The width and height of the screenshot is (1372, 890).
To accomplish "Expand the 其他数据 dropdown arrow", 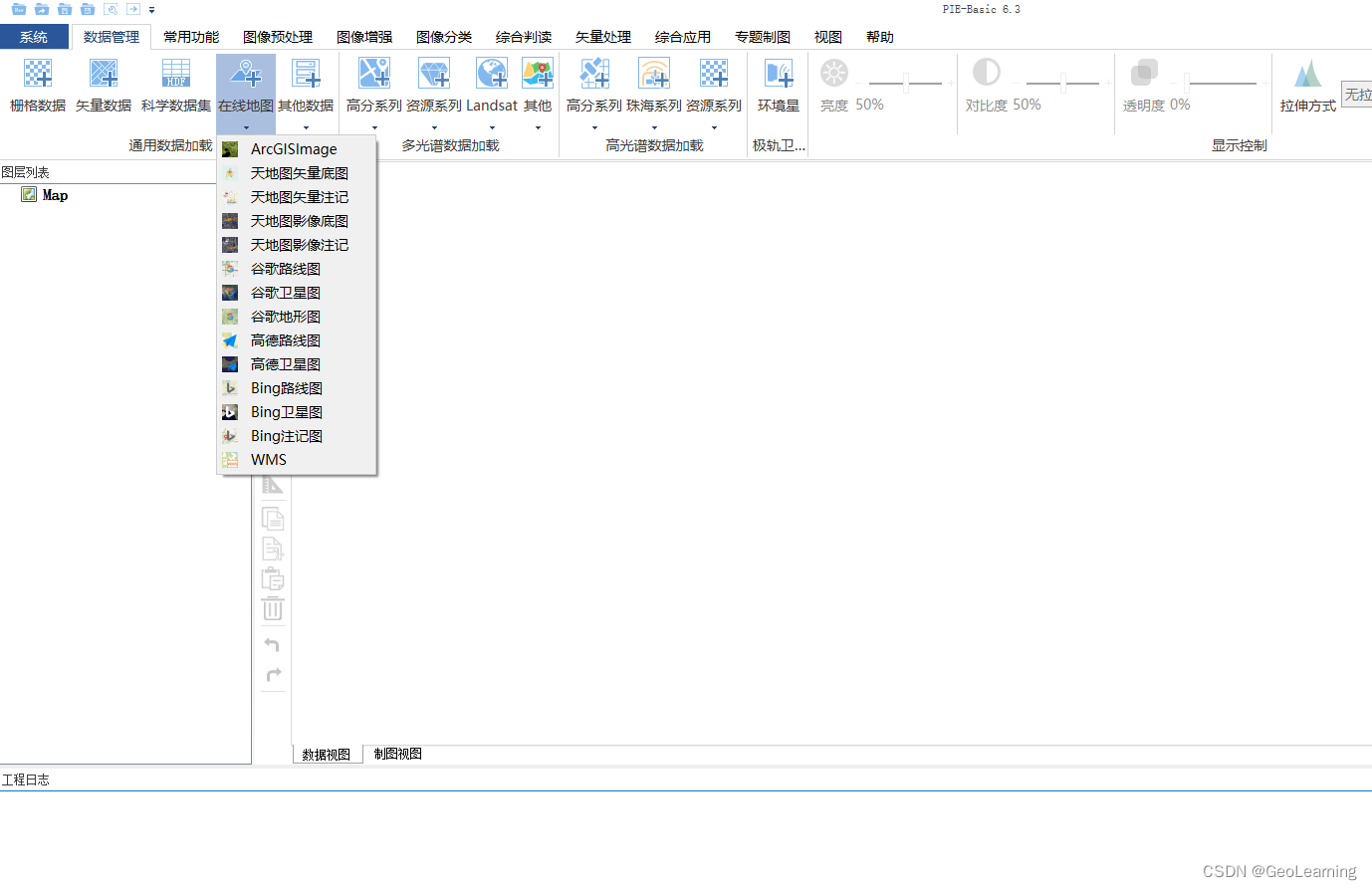I will (x=306, y=129).
